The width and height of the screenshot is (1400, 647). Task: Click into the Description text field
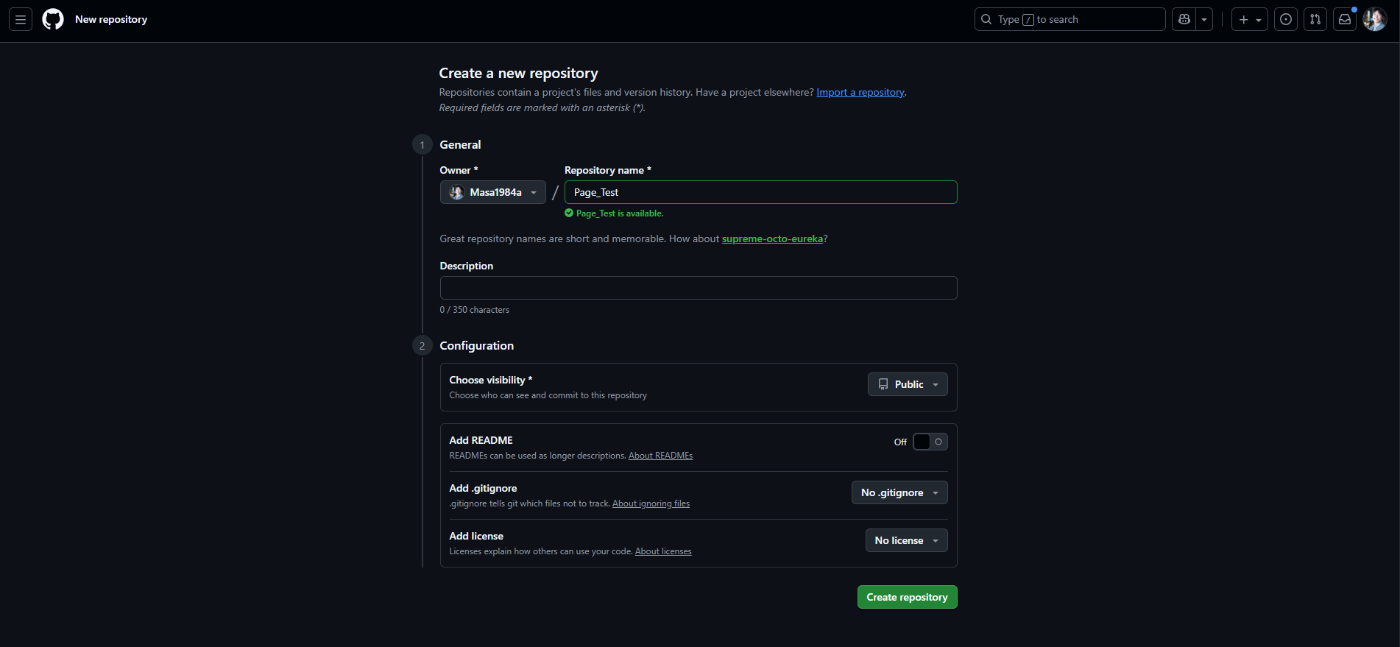(698, 288)
